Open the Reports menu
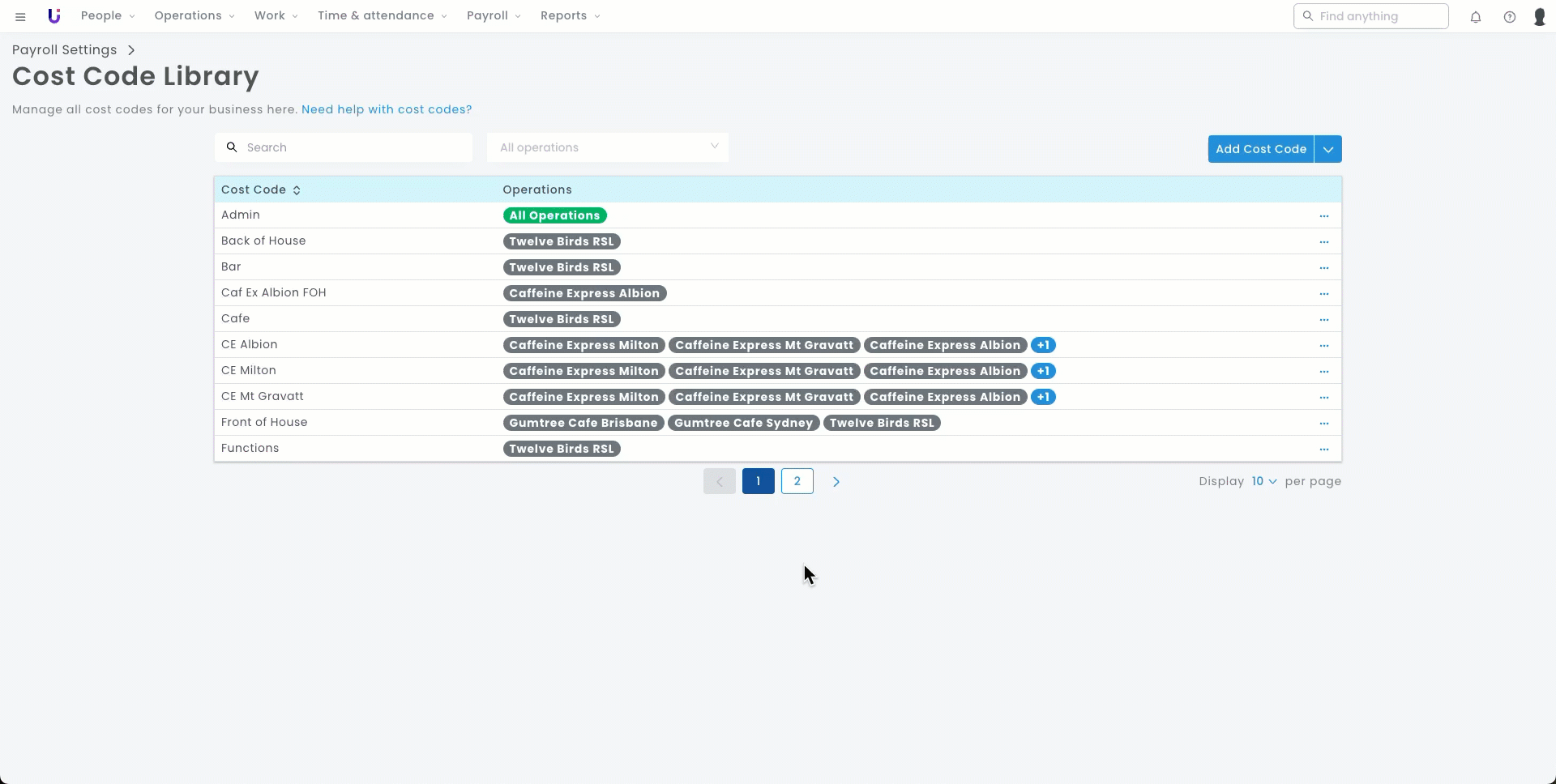 [570, 16]
